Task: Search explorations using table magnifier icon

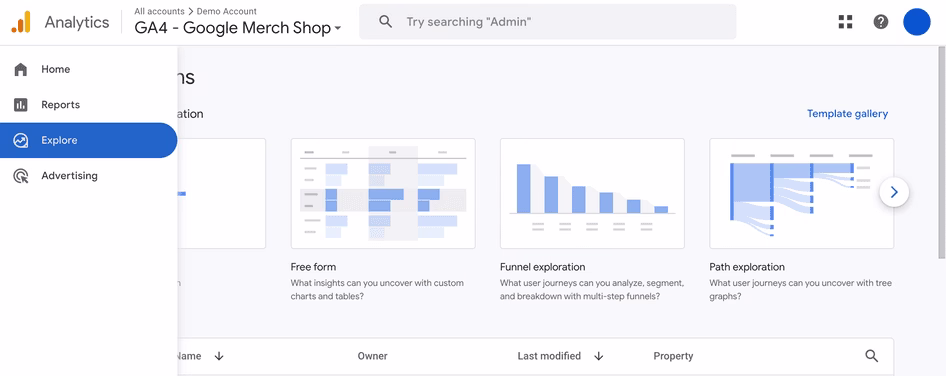Action: (x=871, y=356)
